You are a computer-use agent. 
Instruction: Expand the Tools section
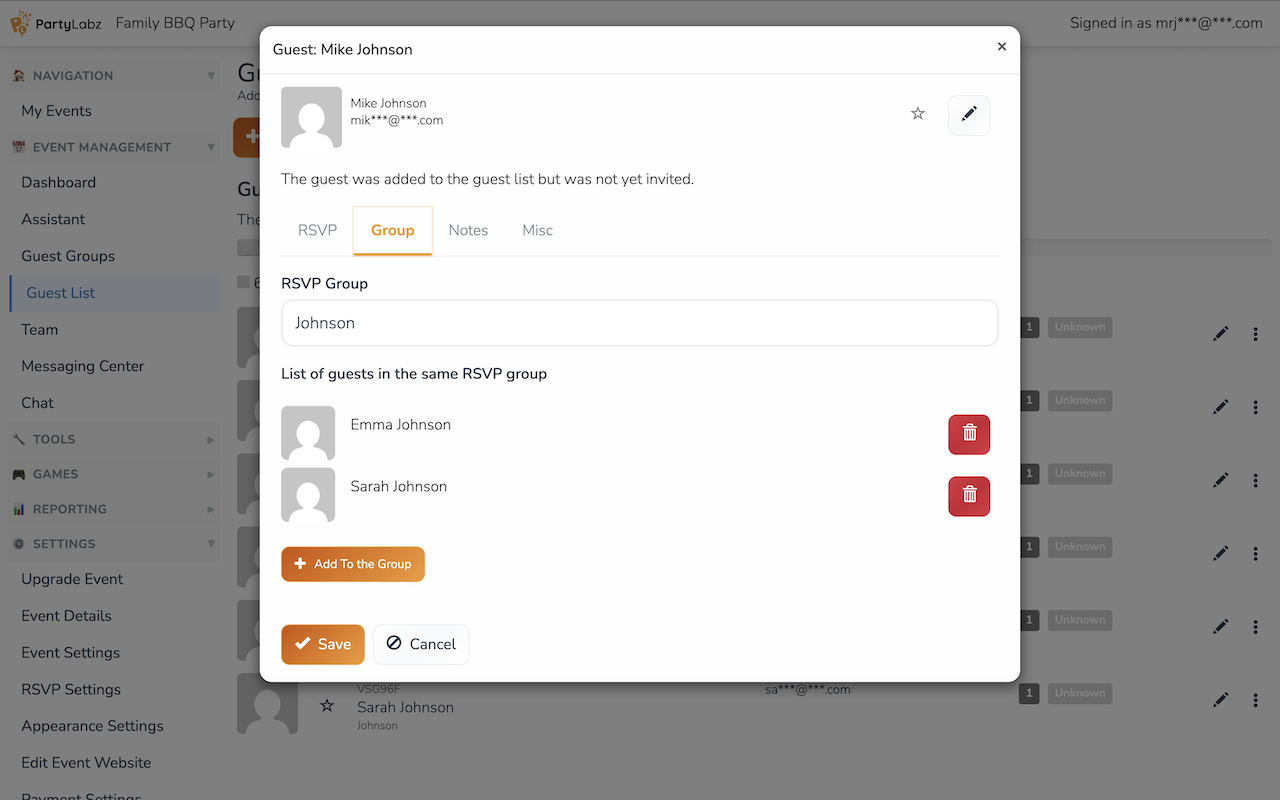pos(111,439)
